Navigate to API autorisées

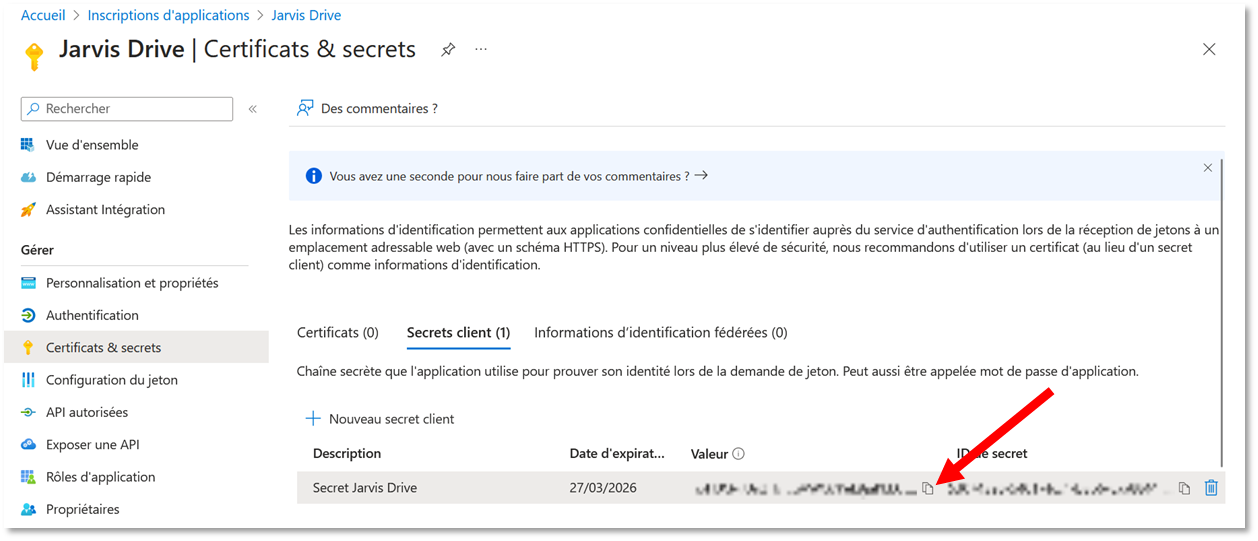click(87, 412)
